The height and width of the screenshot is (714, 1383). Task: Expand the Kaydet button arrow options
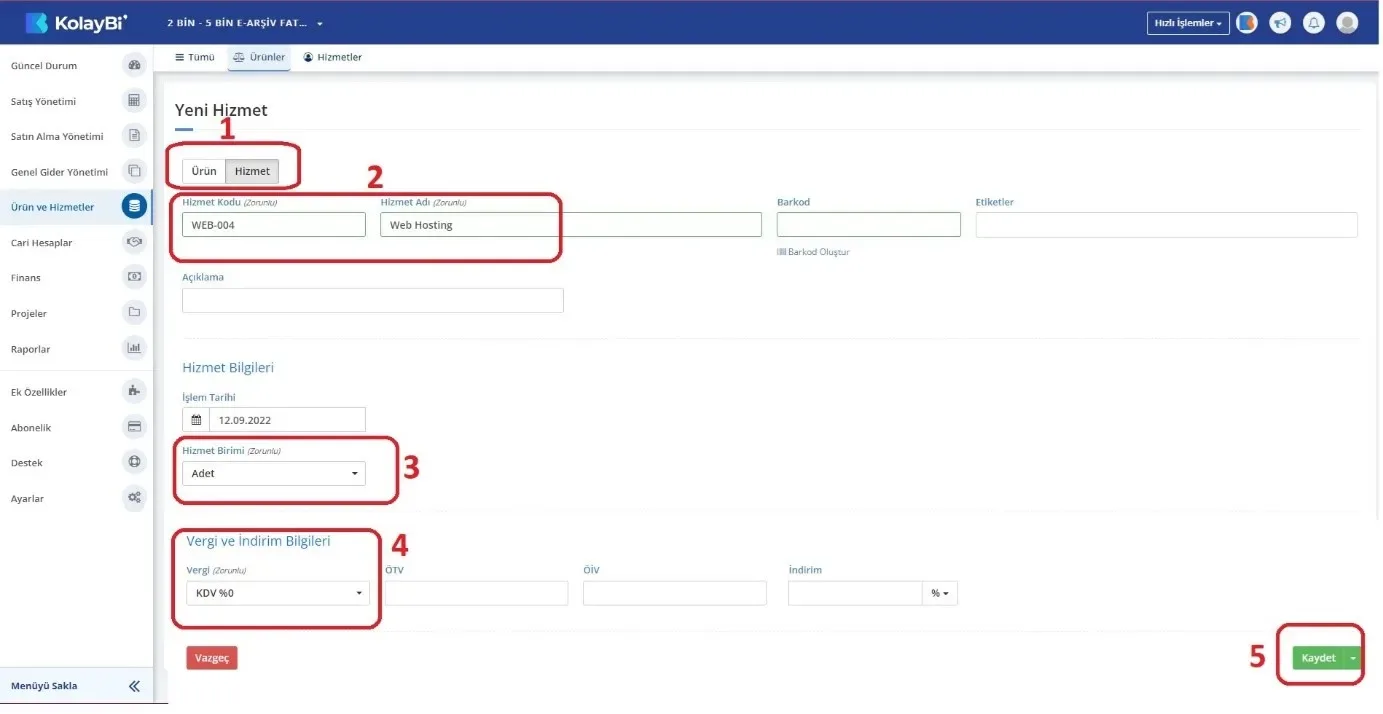click(1354, 658)
